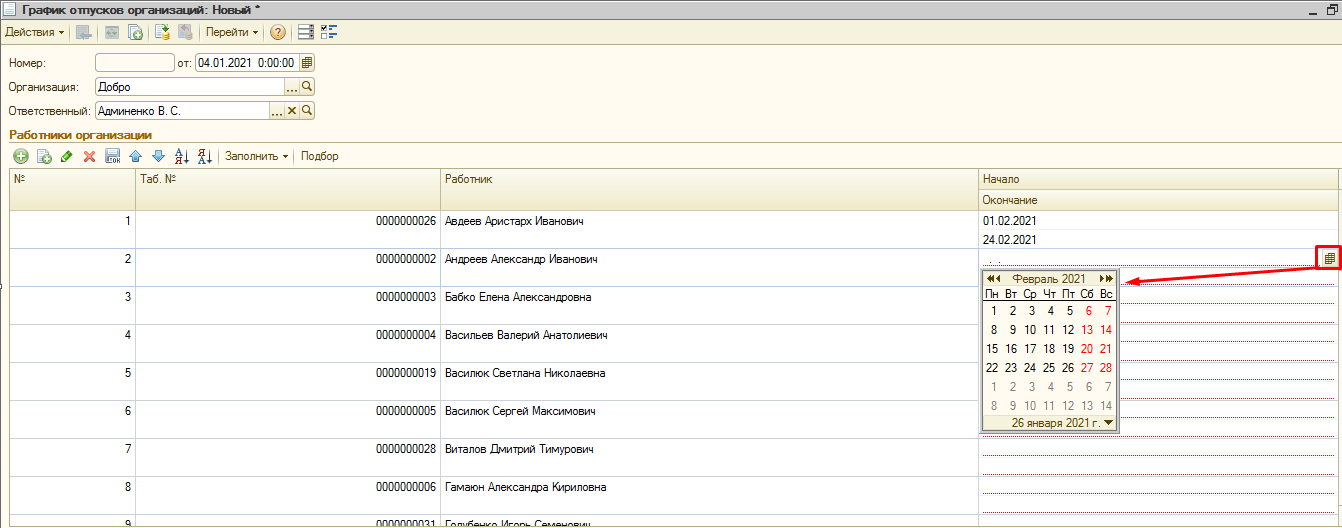Click the copy document icon in top toolbar
The image size is (1342, 528).
click(135, 32)
